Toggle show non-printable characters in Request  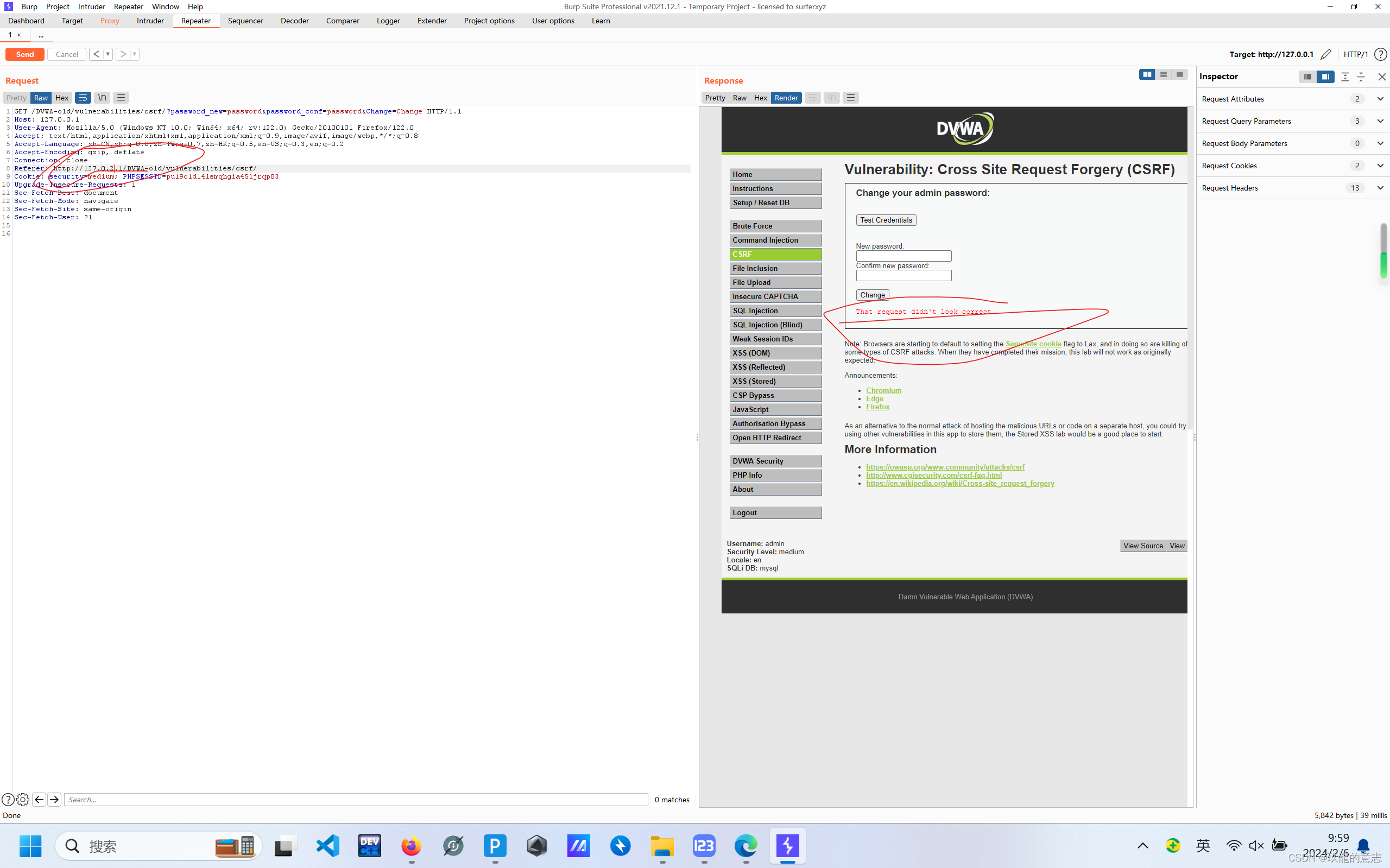coord(102,98)
